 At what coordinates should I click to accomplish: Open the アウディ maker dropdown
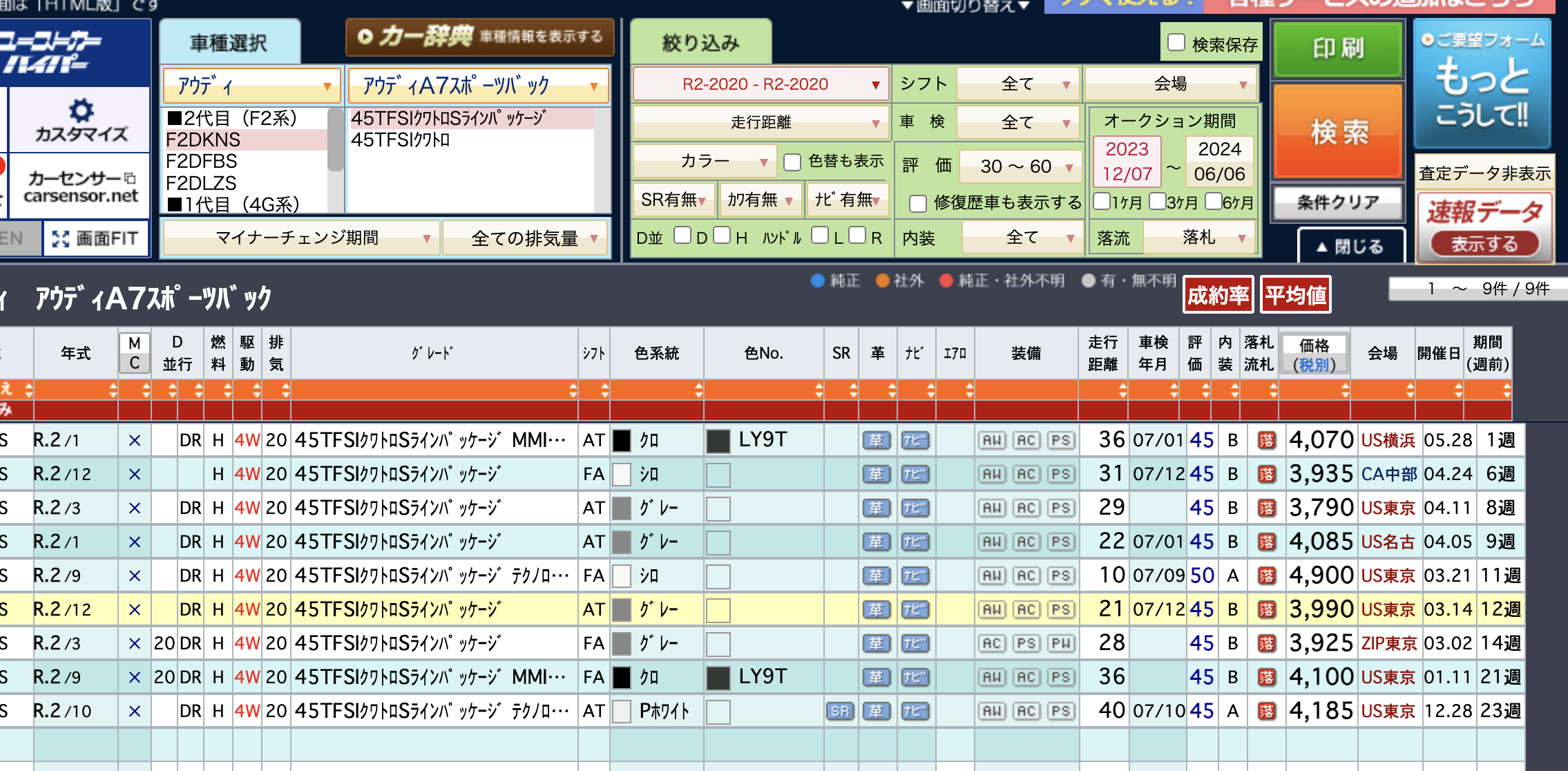coord(252,86)
